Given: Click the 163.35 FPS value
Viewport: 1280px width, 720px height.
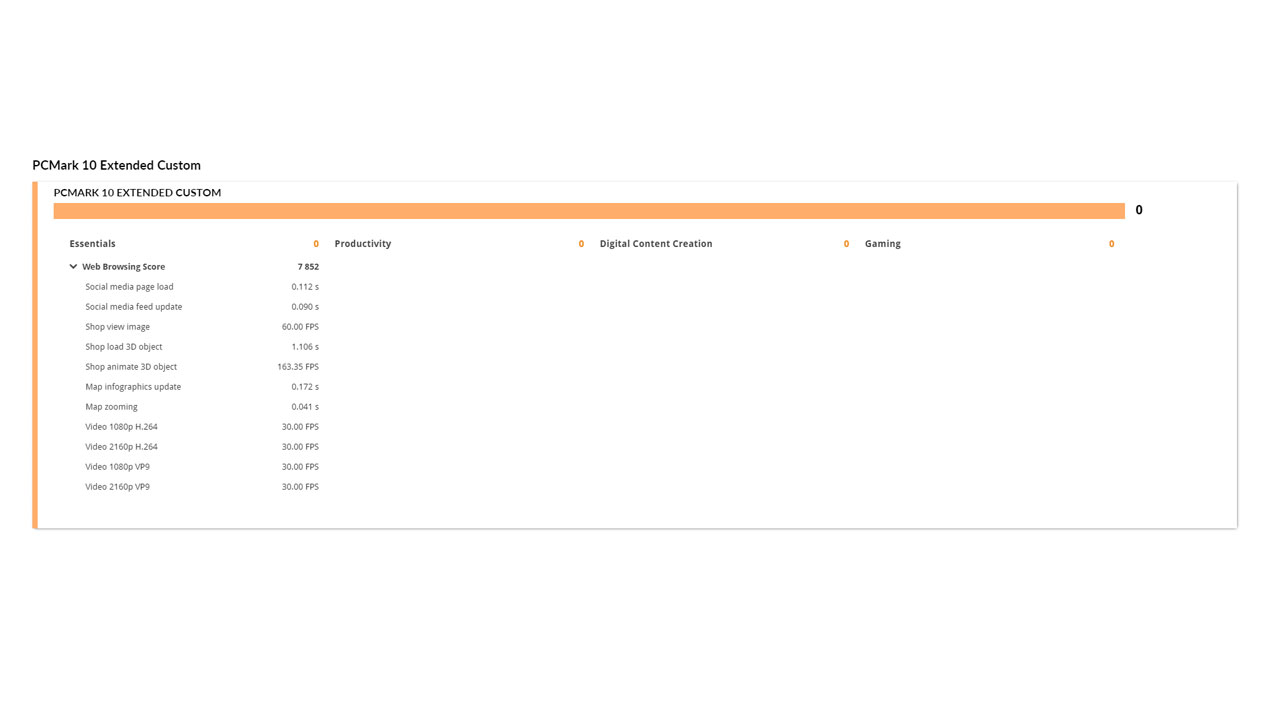Looking at the screenshot, I should (298, 367).
